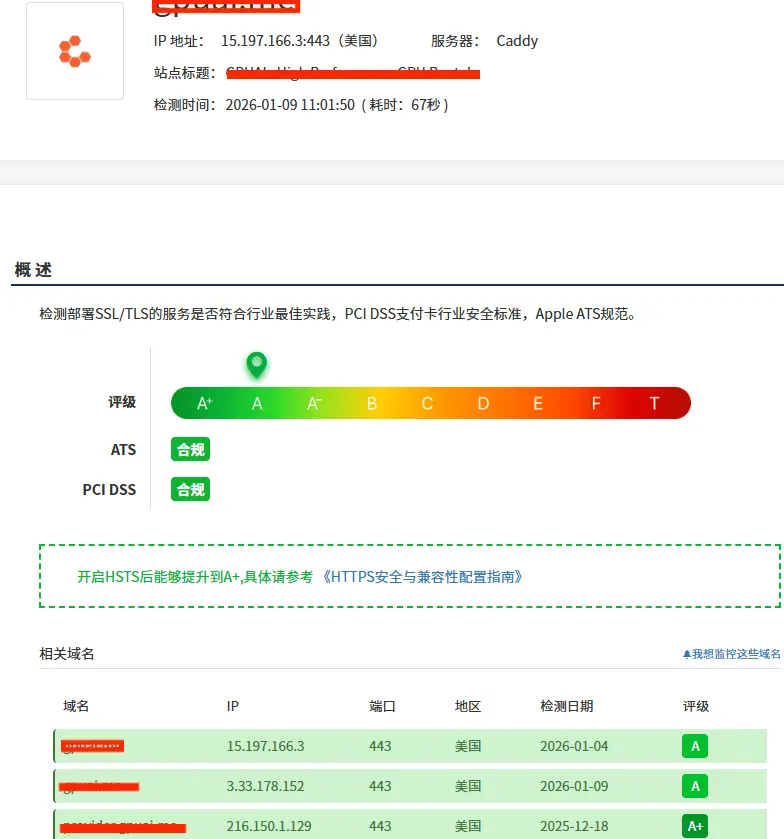The image size is (784, 839).
Task: Click the D grade on the rating bar
Action: pos(483,403)
